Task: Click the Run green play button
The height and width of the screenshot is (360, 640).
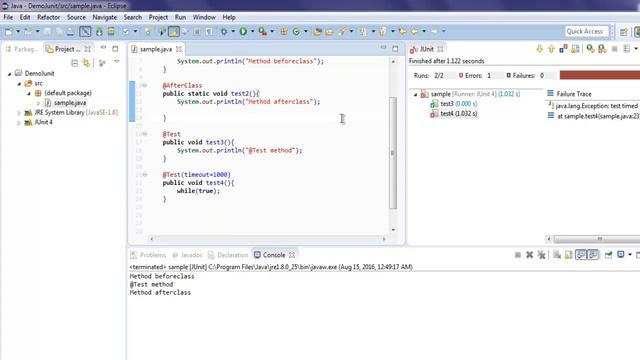Action: tap(243, 31)
